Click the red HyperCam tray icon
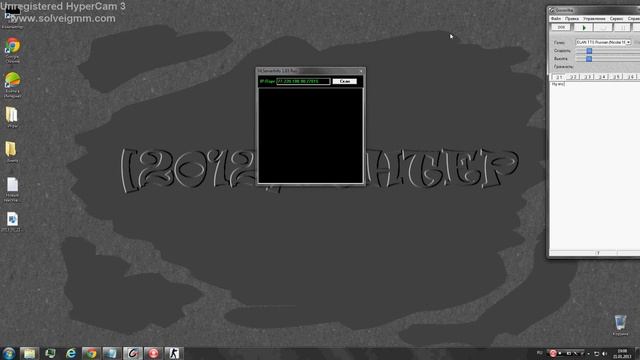 coord(553,353)
